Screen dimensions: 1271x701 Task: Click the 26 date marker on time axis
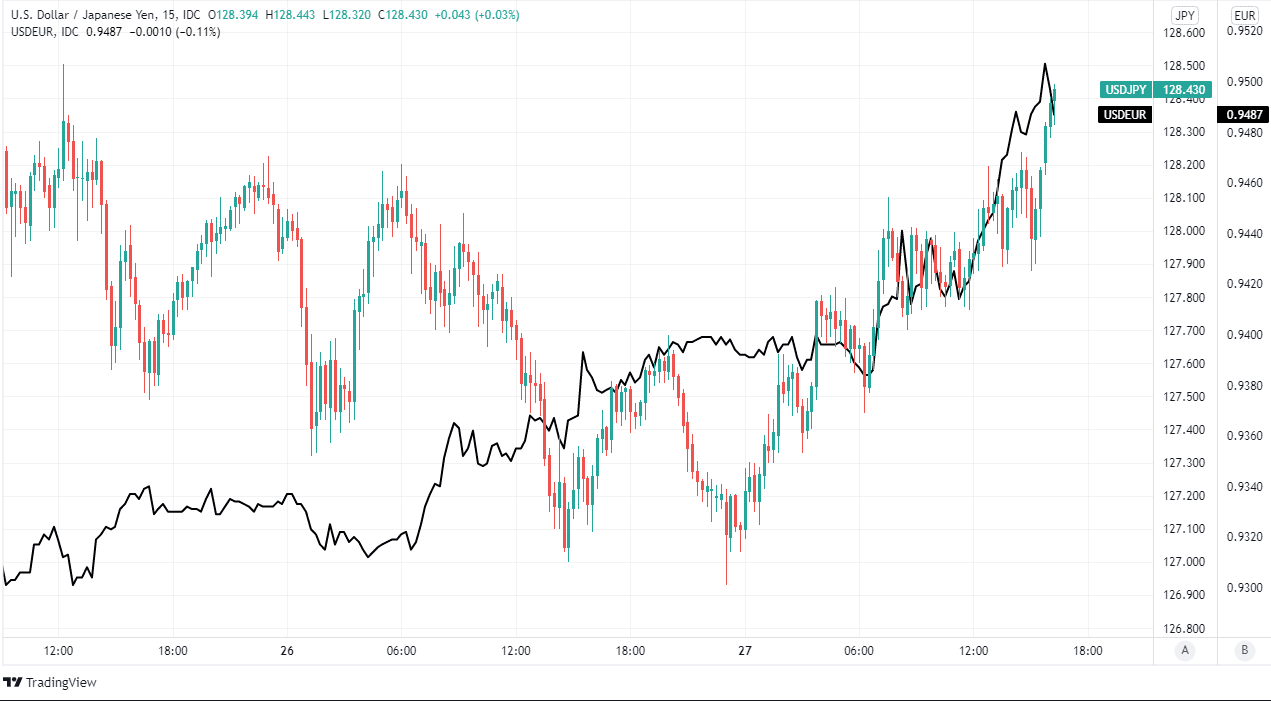[287, 650]
